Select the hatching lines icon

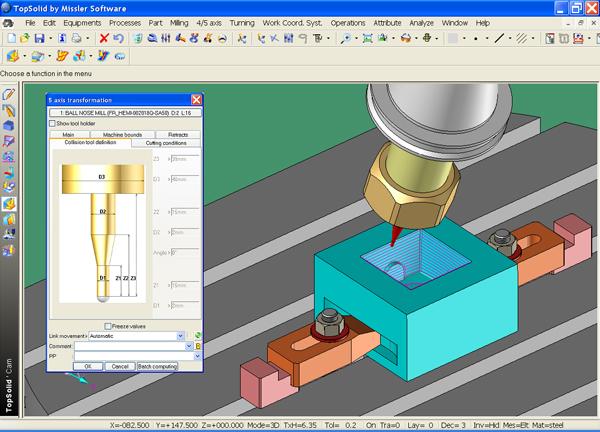click(x=522, y=38)
